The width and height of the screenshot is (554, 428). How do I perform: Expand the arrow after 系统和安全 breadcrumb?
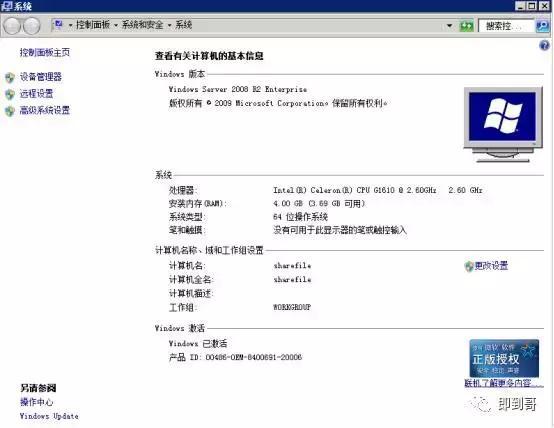coord(169,25)
